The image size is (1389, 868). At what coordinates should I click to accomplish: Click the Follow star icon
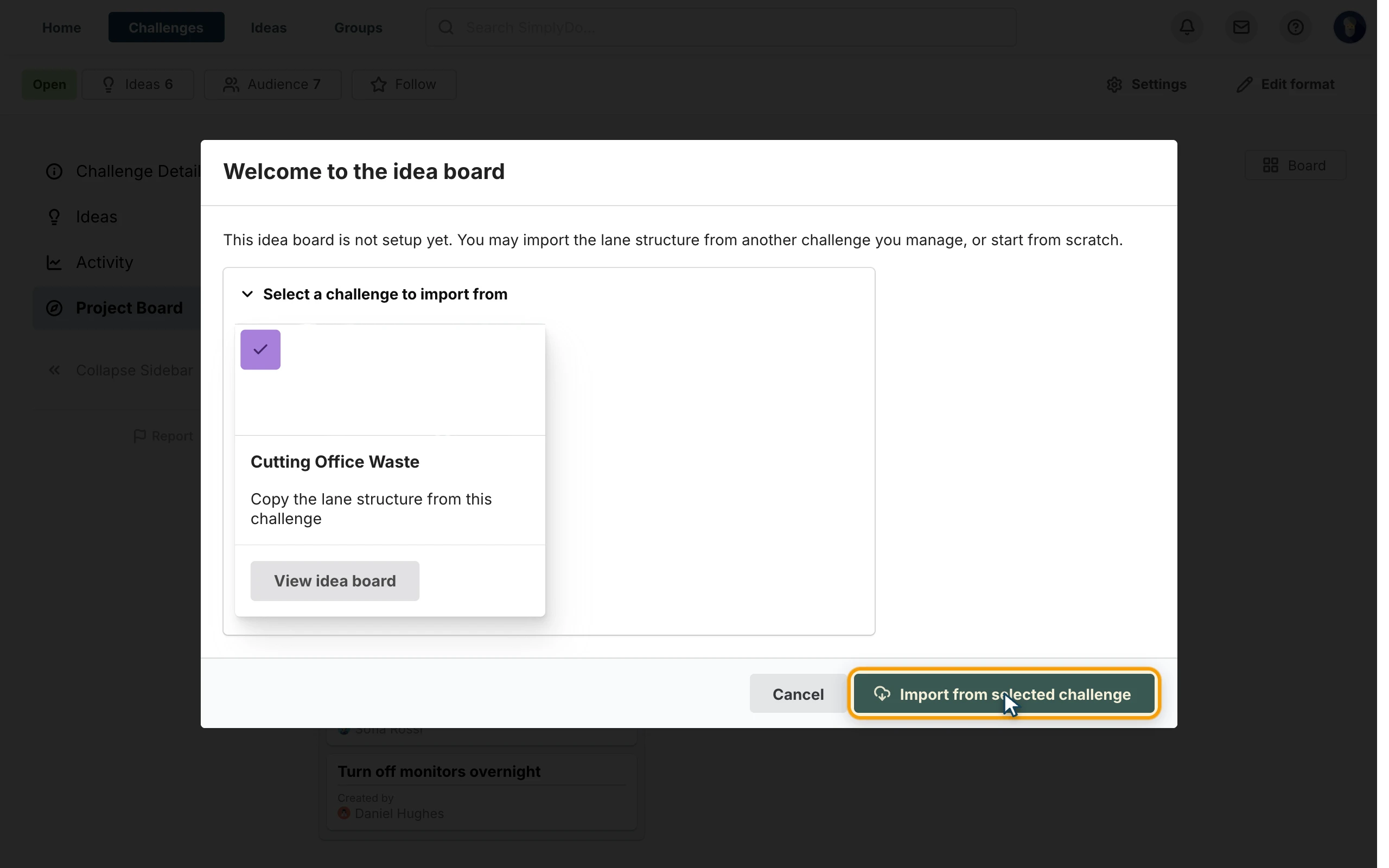[378, 85]
